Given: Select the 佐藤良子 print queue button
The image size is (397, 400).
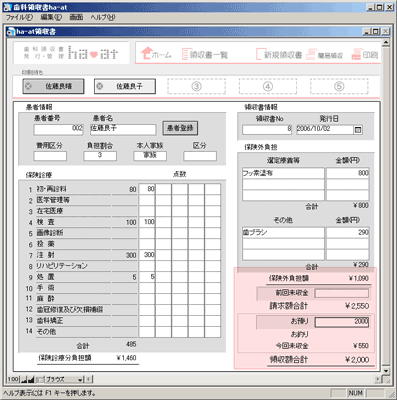Looking at the screenshot, I should coord(125,86).
